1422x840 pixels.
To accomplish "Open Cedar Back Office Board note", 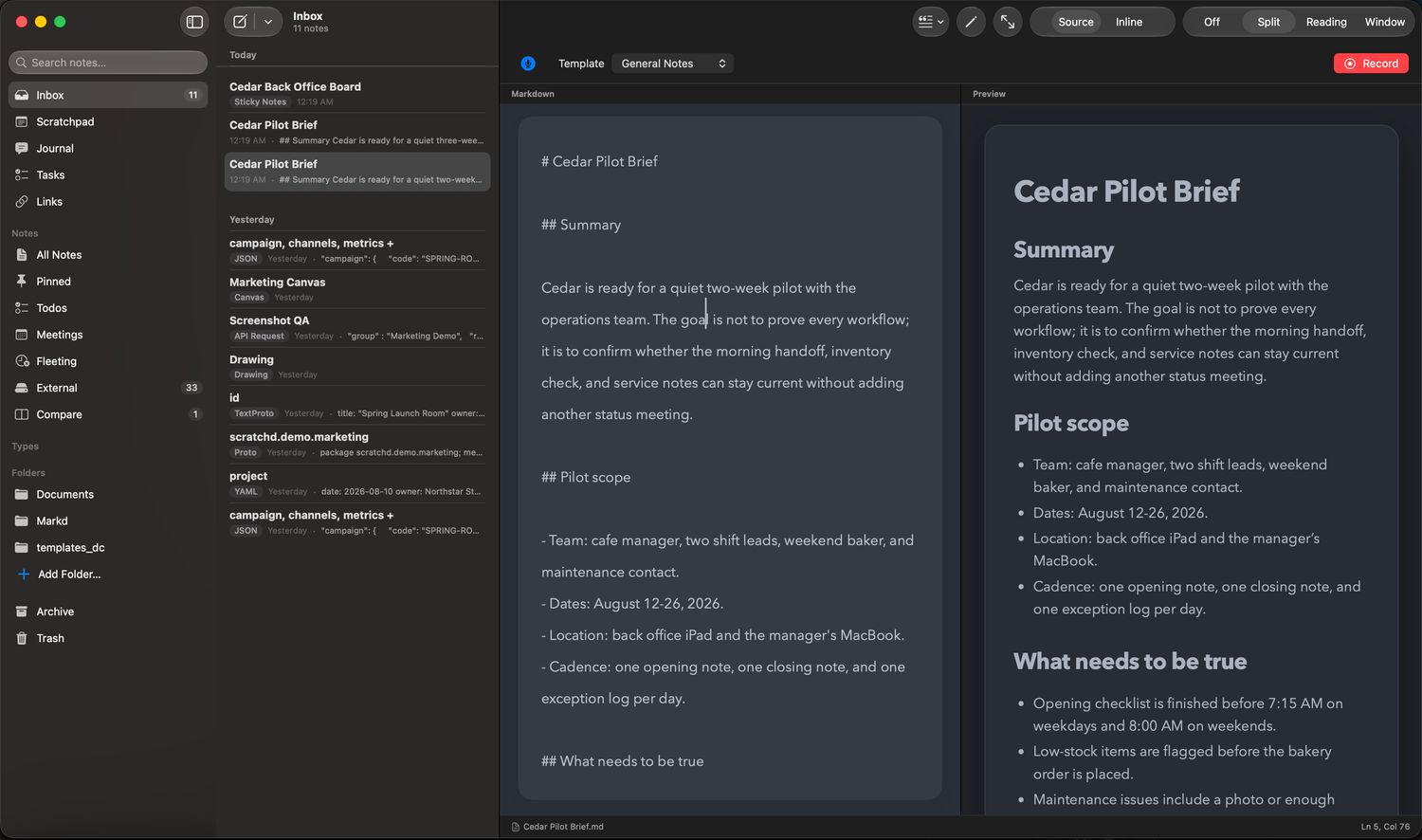I will click(357, 94).
